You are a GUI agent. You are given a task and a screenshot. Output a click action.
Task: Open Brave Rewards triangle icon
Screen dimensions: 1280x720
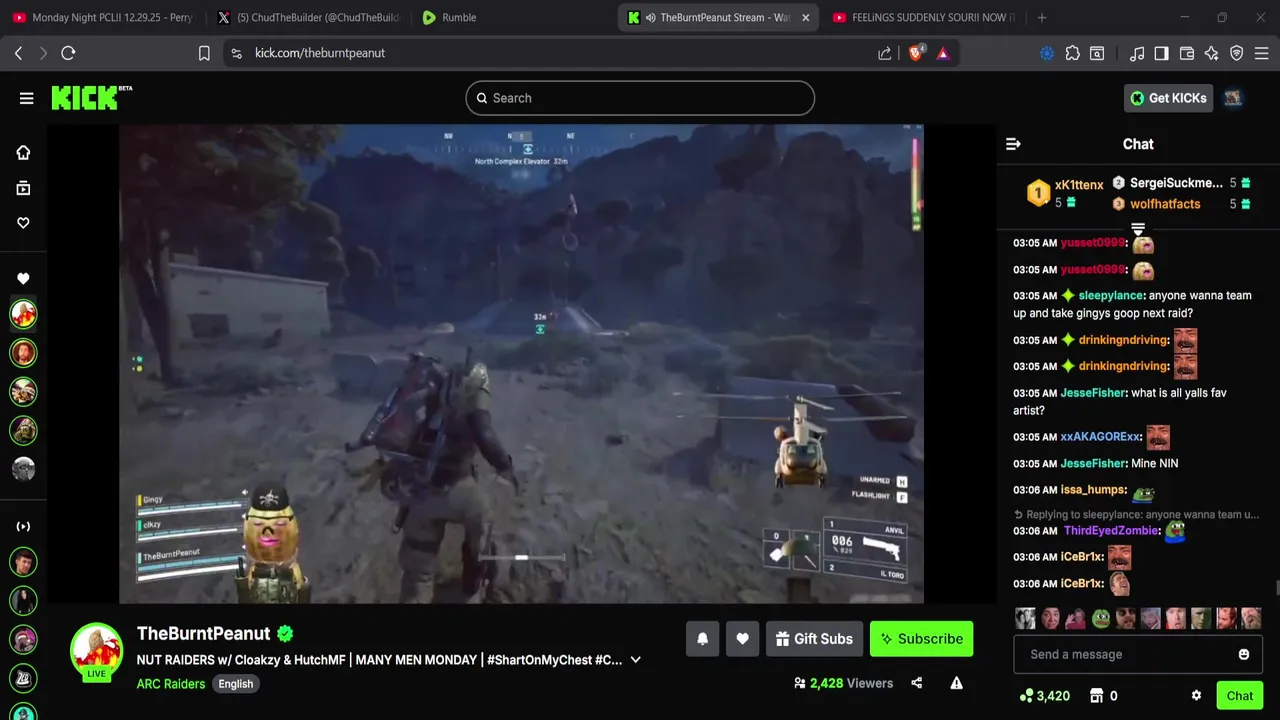(x=943, y=53)
